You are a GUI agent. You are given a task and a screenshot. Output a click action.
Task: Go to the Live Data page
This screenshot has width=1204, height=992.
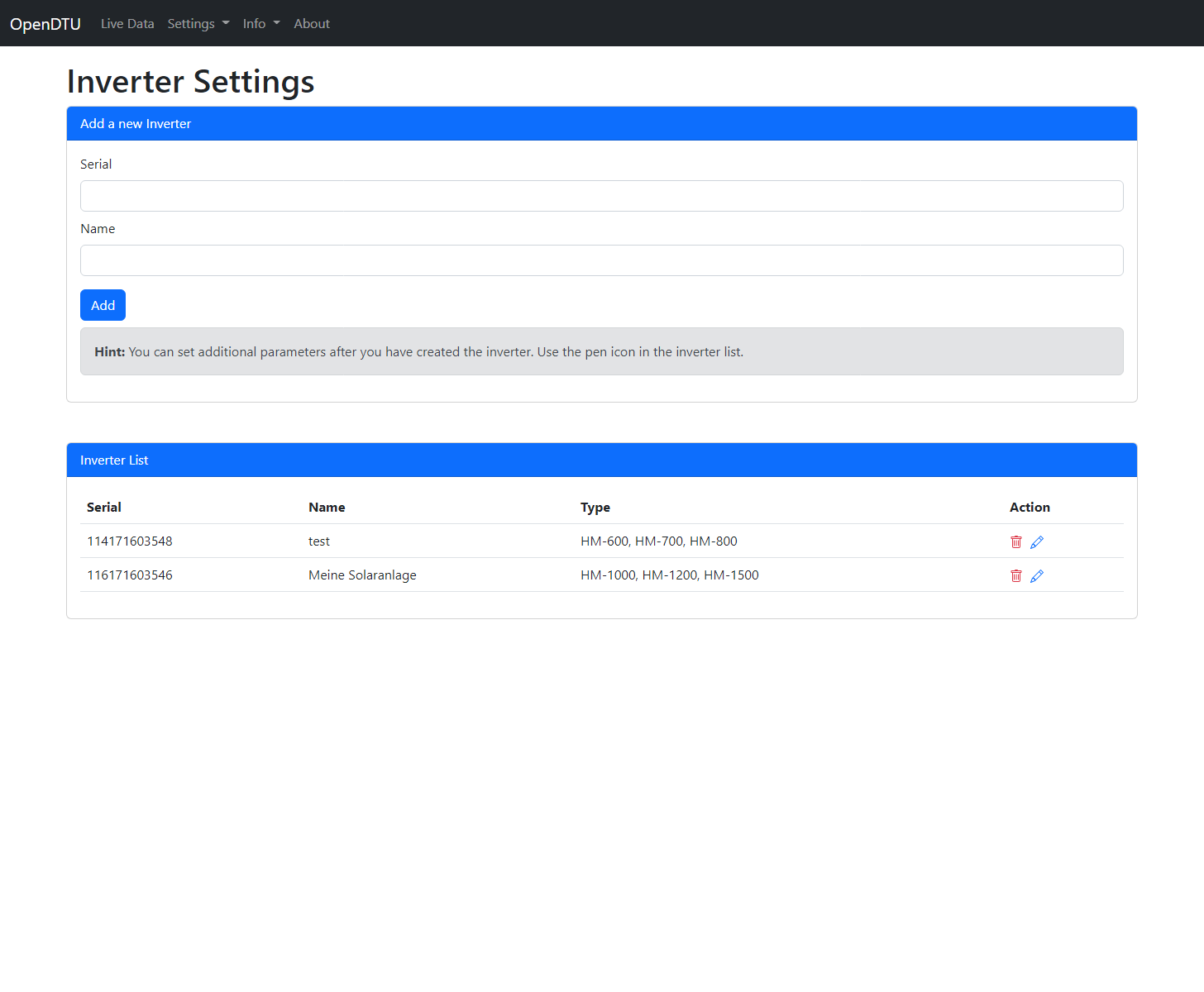click(x=127, y=24)
